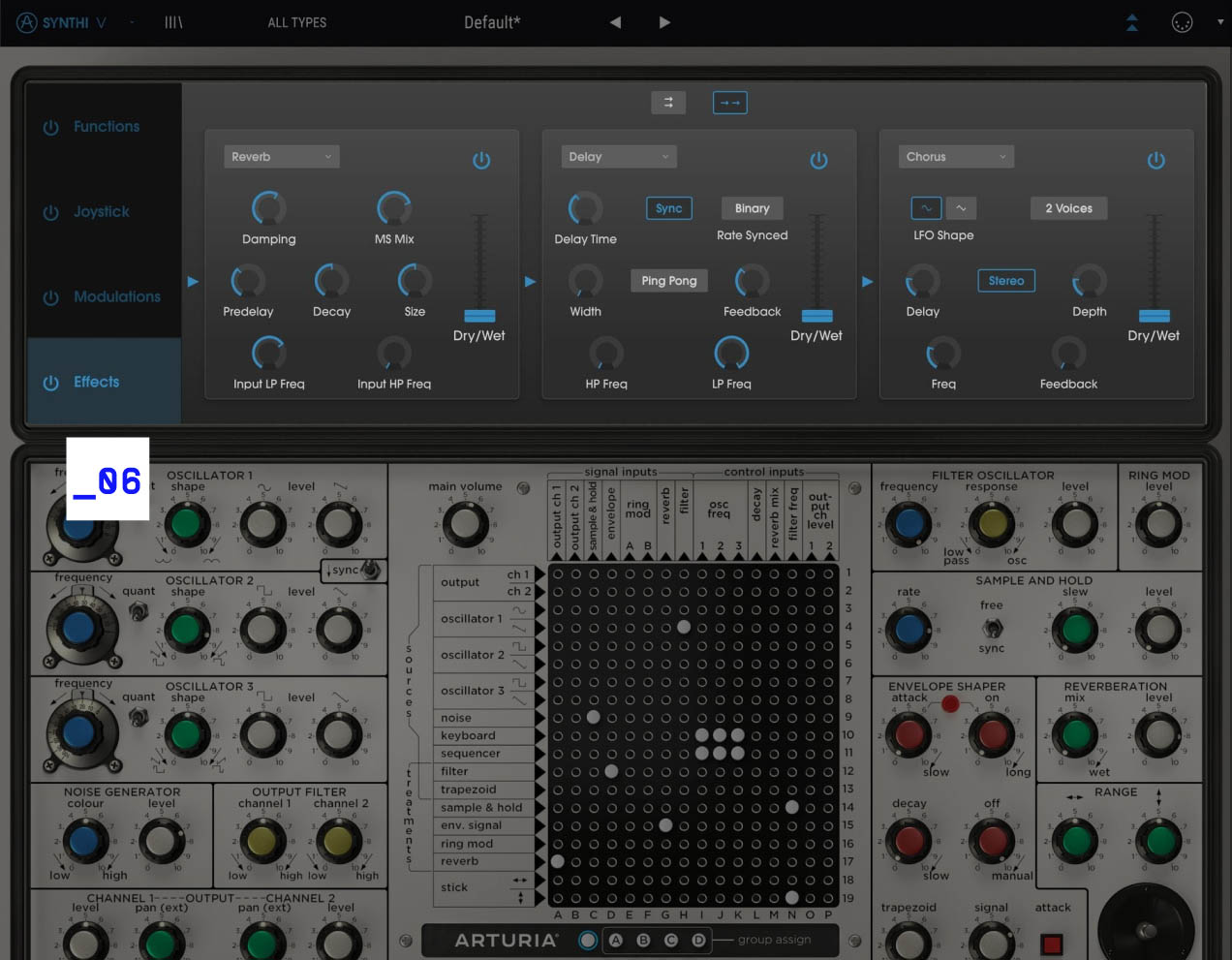The height and width of the screenshot is (960, 1232).
Task: Click the next preset arrow
Action: (664, 21)
